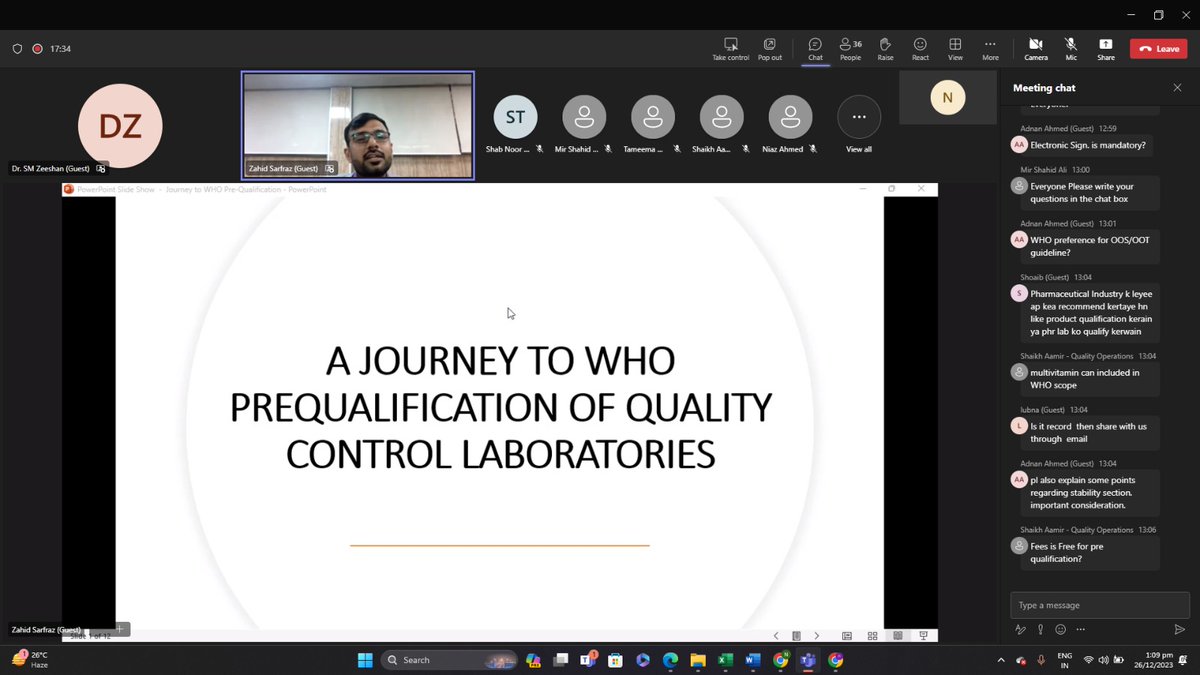Open Microsoft Edge from the taskbar
Screen dimensions: 1200x675
pos(670,660)
